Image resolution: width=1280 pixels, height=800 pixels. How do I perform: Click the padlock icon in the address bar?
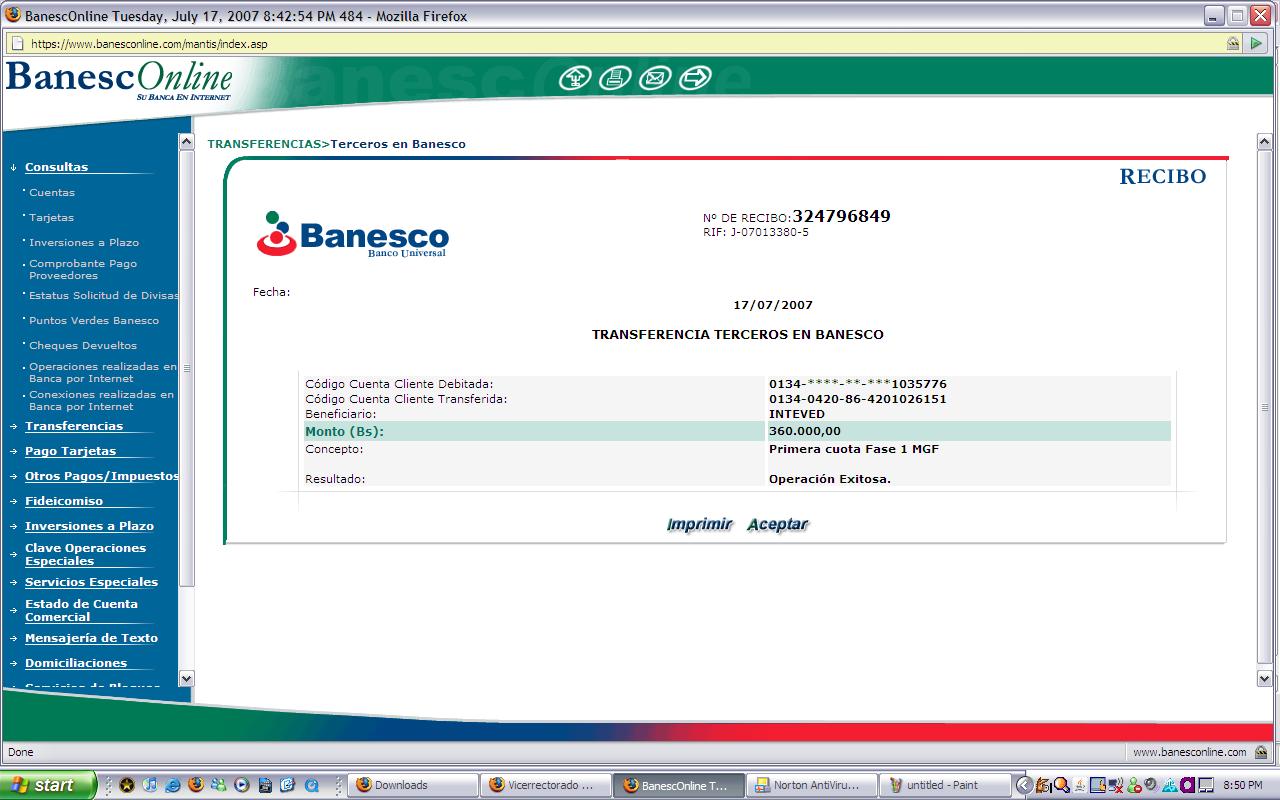point(1234,44)
